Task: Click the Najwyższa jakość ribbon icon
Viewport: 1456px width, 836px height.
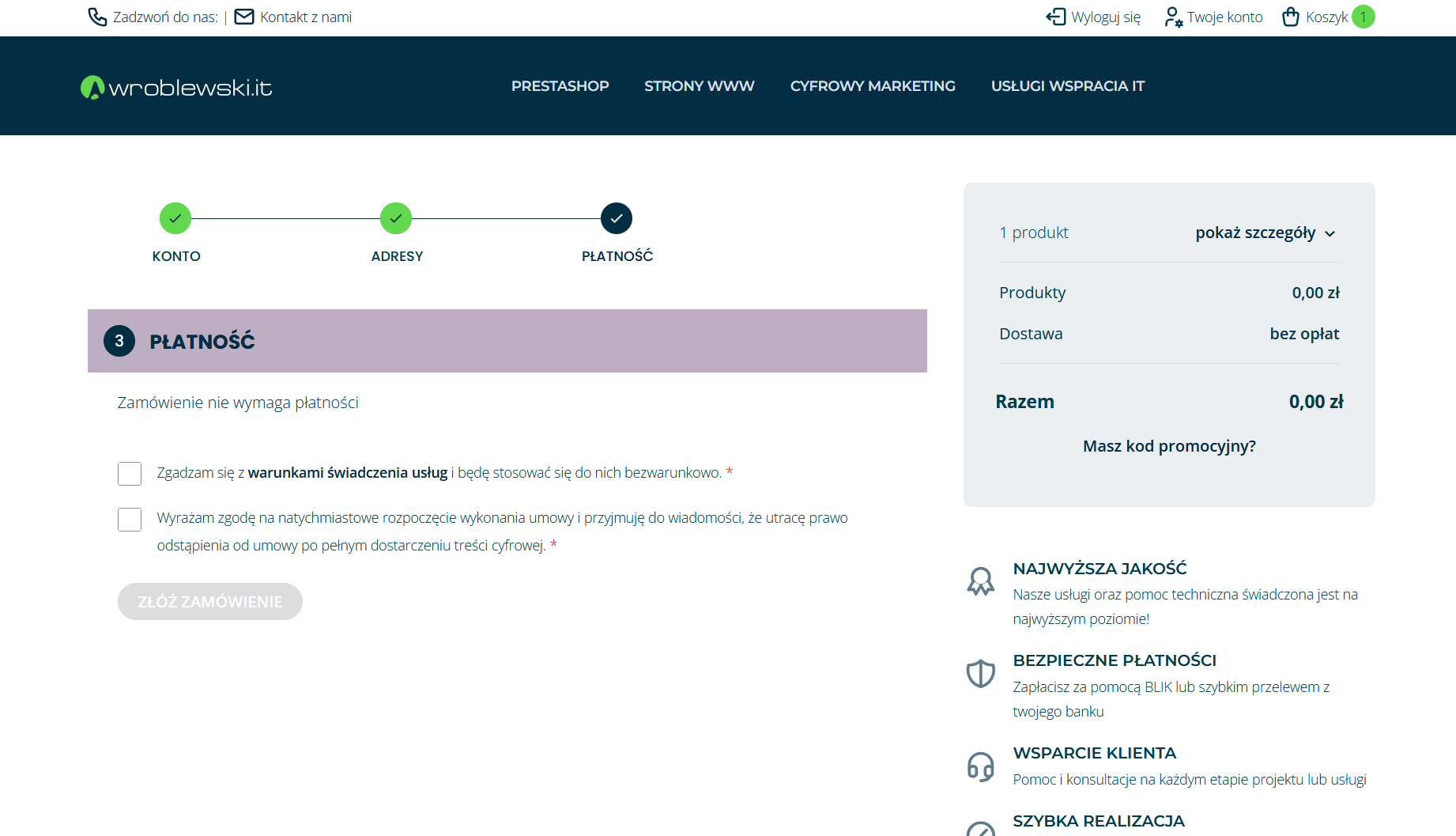Action: (981, 581)
